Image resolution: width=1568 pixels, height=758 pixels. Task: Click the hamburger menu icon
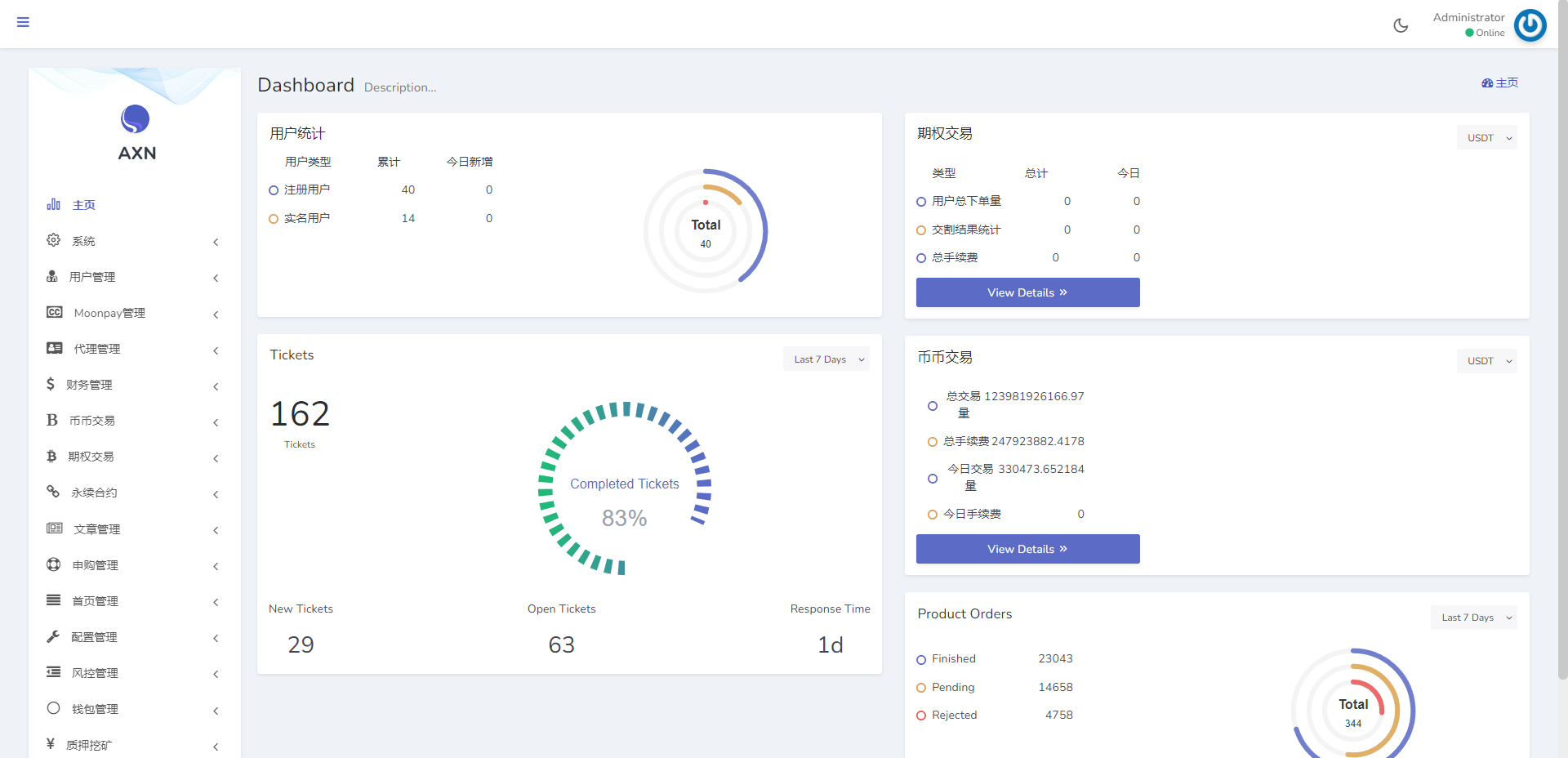(23, 22)
